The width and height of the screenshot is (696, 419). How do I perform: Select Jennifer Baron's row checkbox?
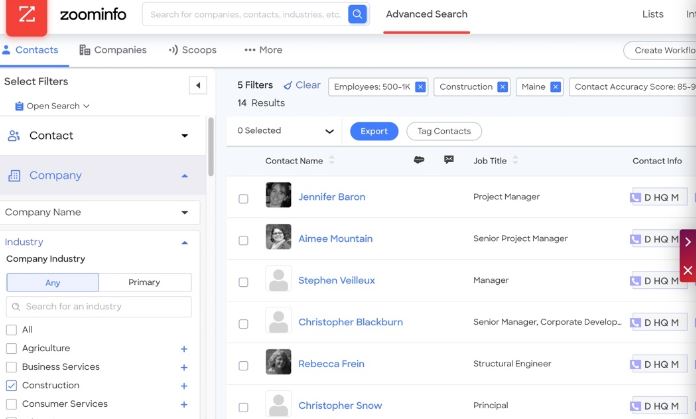[x=243, y=198]
